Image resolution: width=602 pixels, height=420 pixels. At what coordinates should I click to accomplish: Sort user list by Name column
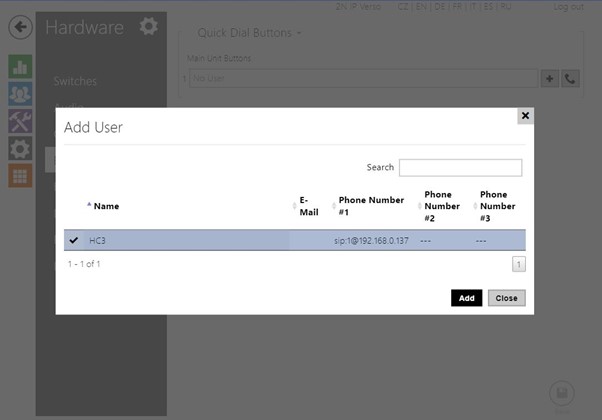106,206
